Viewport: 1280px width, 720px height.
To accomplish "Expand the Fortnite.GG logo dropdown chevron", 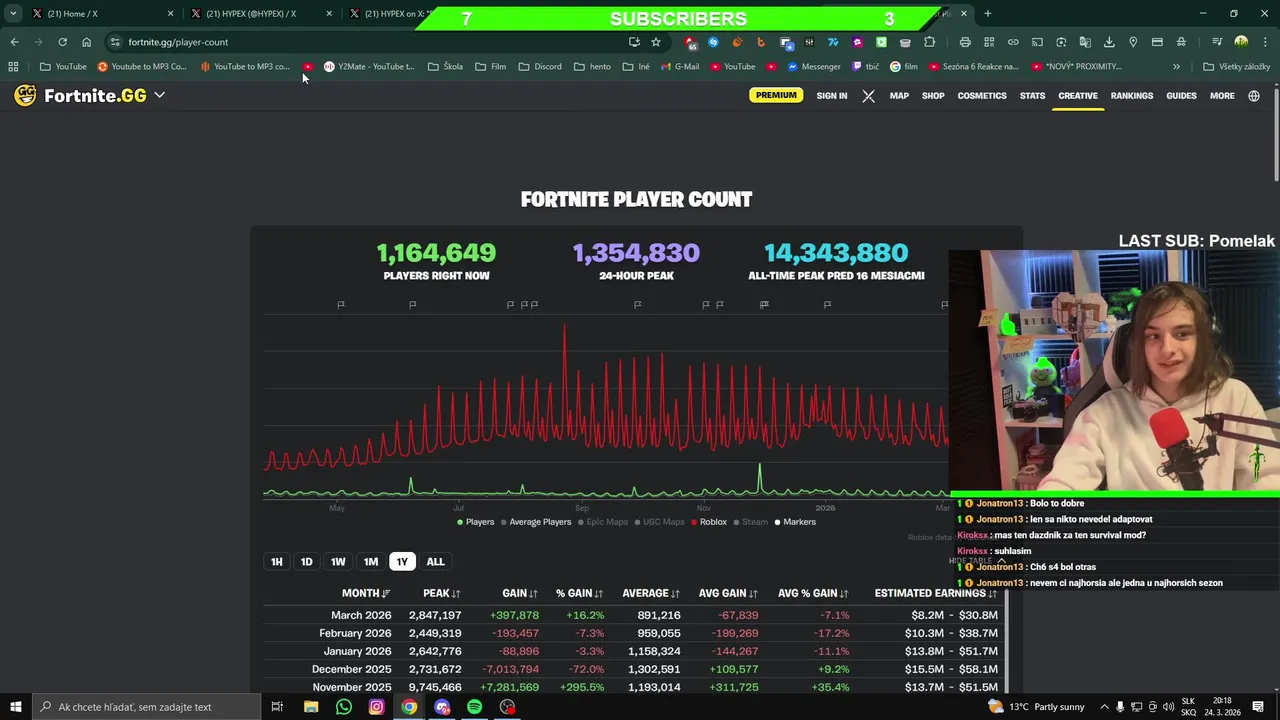I will [159, 95].
